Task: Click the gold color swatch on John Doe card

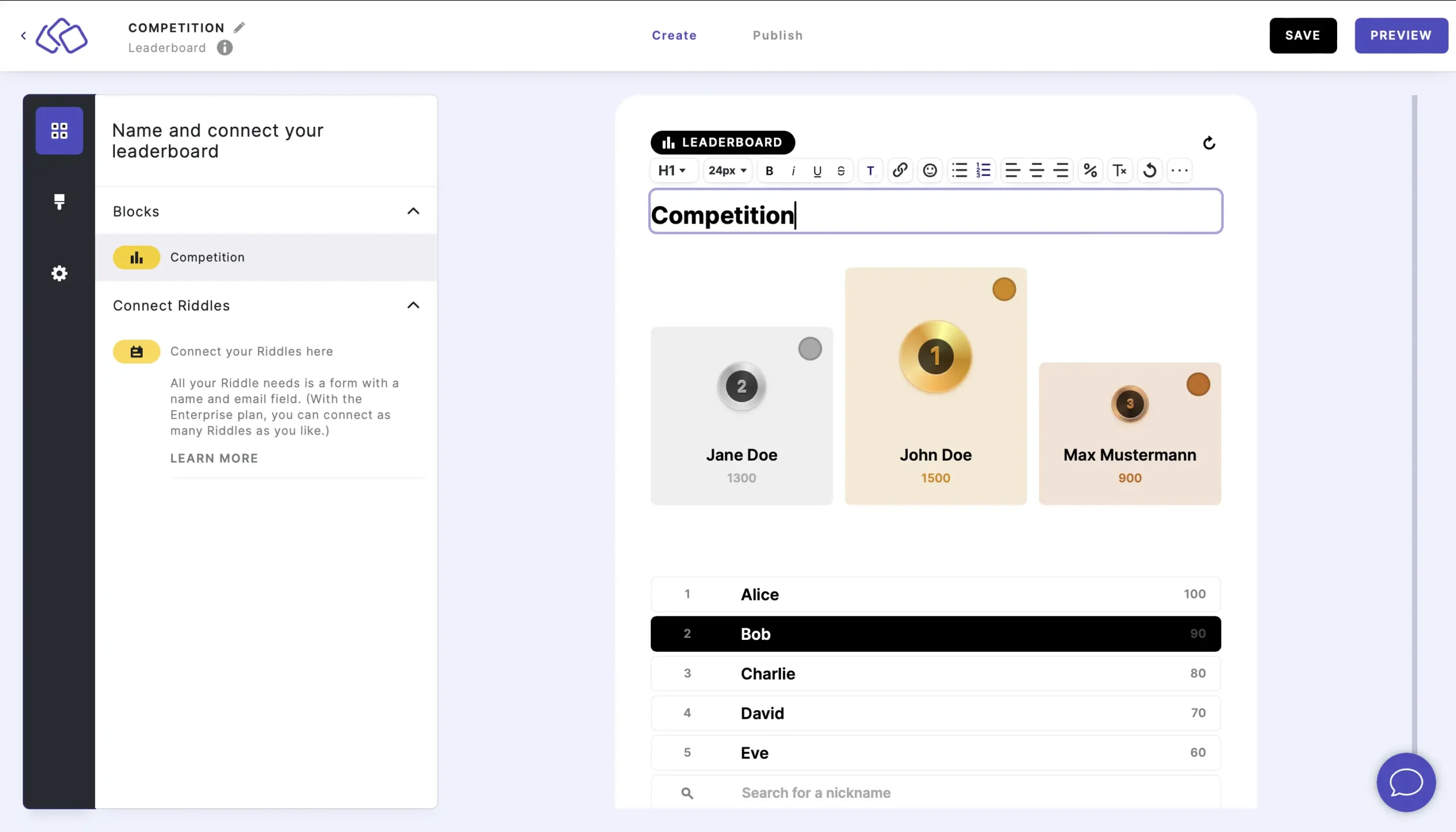Action: pos(1003,289)
